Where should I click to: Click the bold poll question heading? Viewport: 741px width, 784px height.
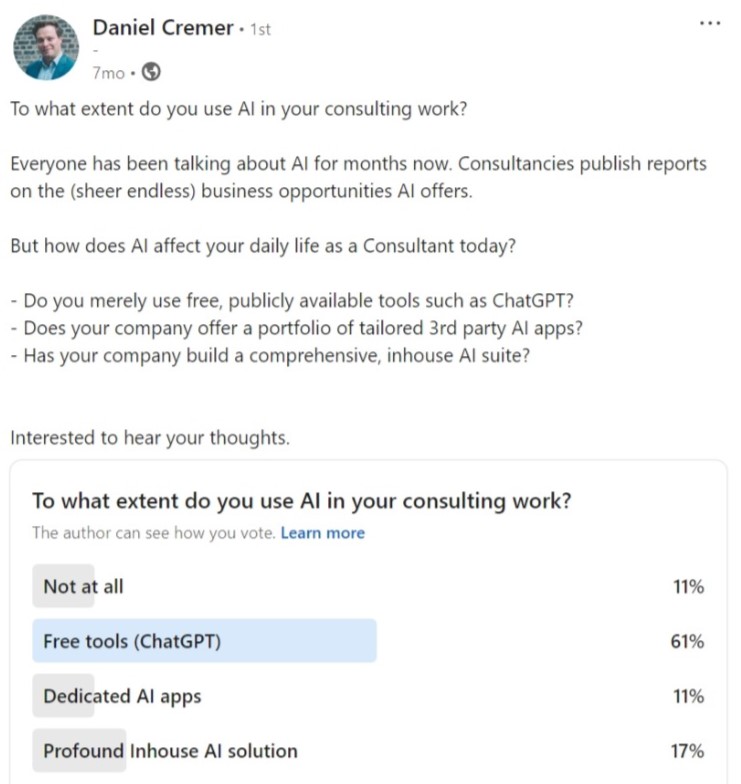[302, 501]
